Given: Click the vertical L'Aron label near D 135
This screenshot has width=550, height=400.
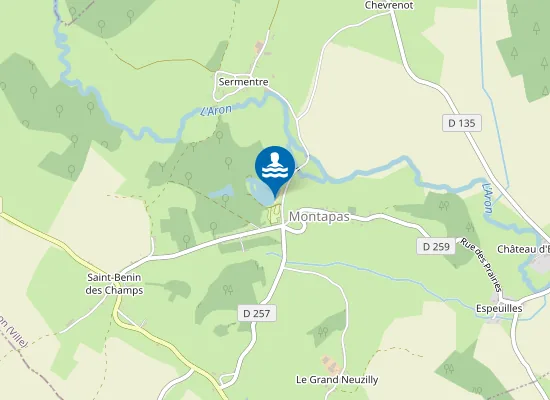Looking at the screenshot, I should [488, 198].
